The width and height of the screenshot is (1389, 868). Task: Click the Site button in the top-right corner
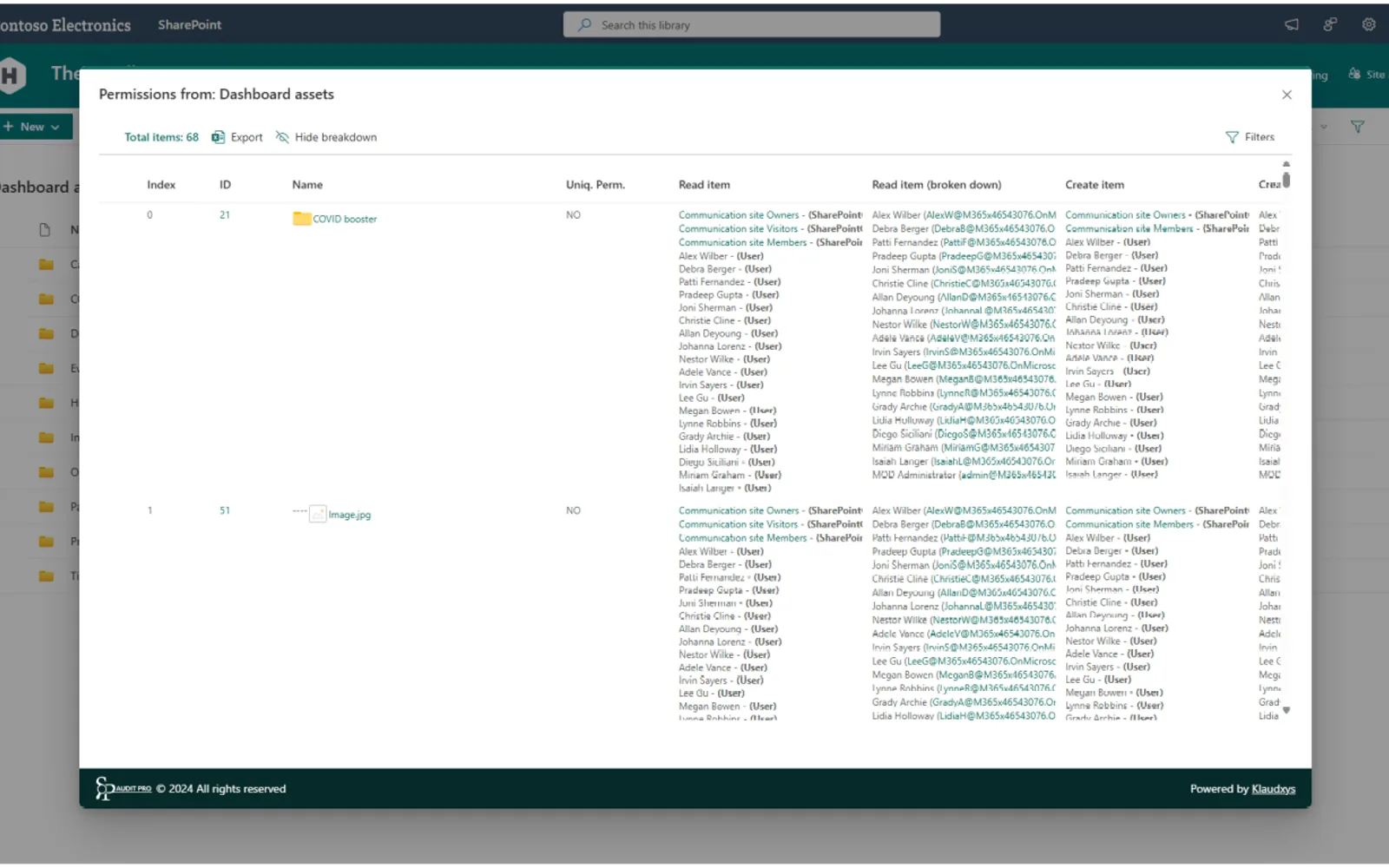tap(1366, 75)
